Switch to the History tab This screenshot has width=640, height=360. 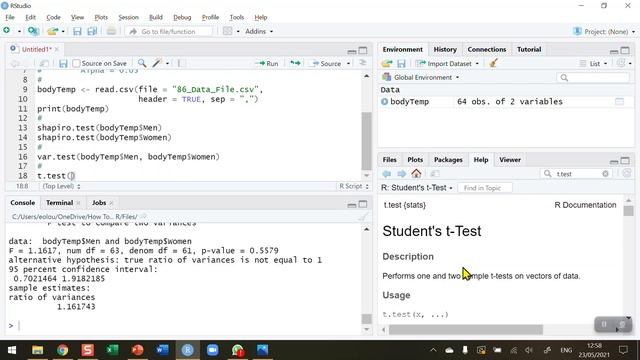click(445, 49)
